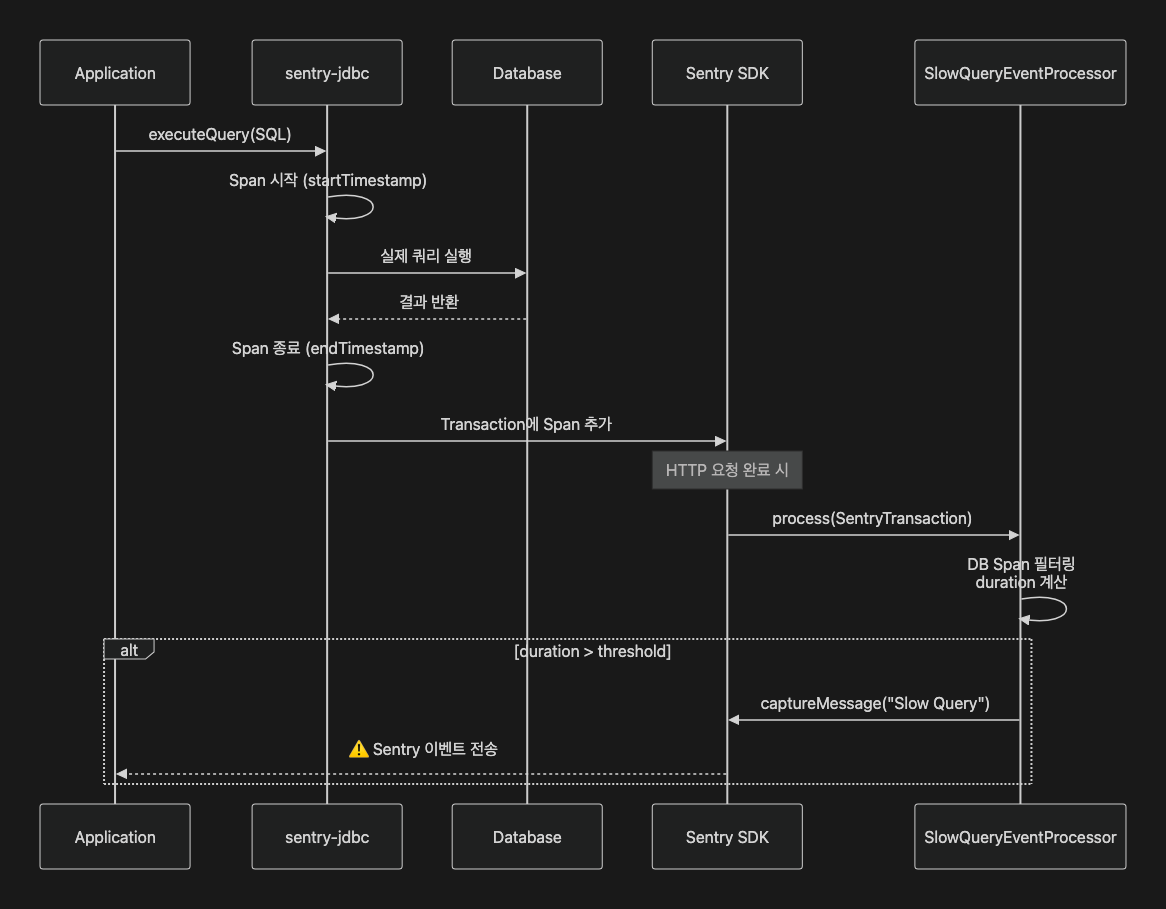Click the top SlowQueryEventProcessor participant box
The height and width of the screenshot is (909, 1166).
click(x=1020, y=73)
